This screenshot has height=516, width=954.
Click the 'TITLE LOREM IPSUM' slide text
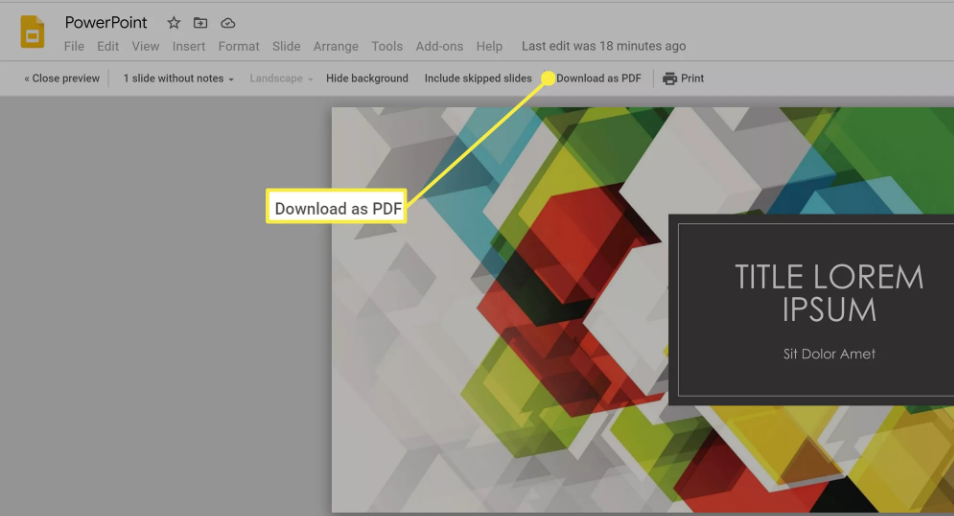(829, 293)
